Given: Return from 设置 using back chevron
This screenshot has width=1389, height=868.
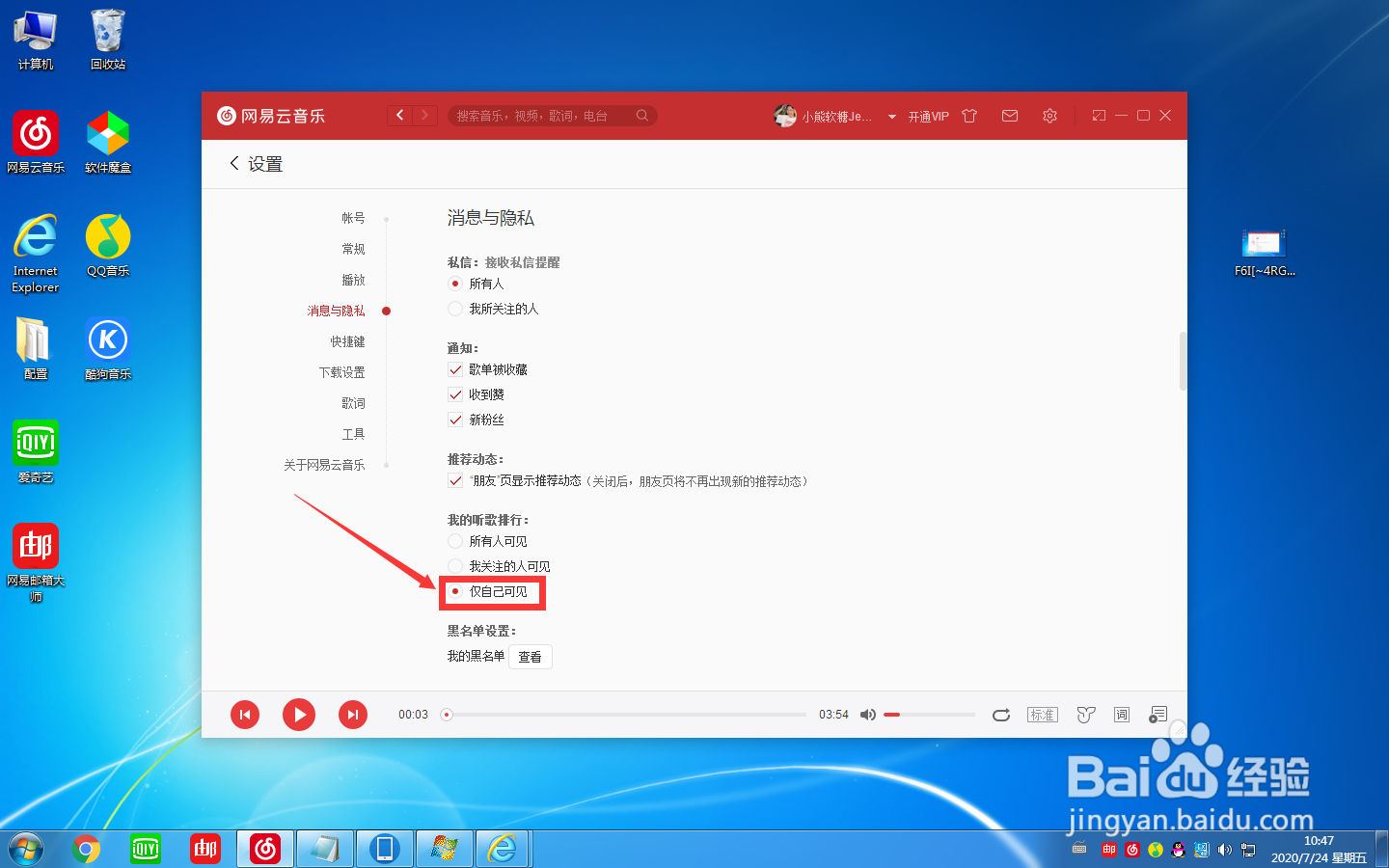Looking at the screenshot, I should tap(234, 164).
